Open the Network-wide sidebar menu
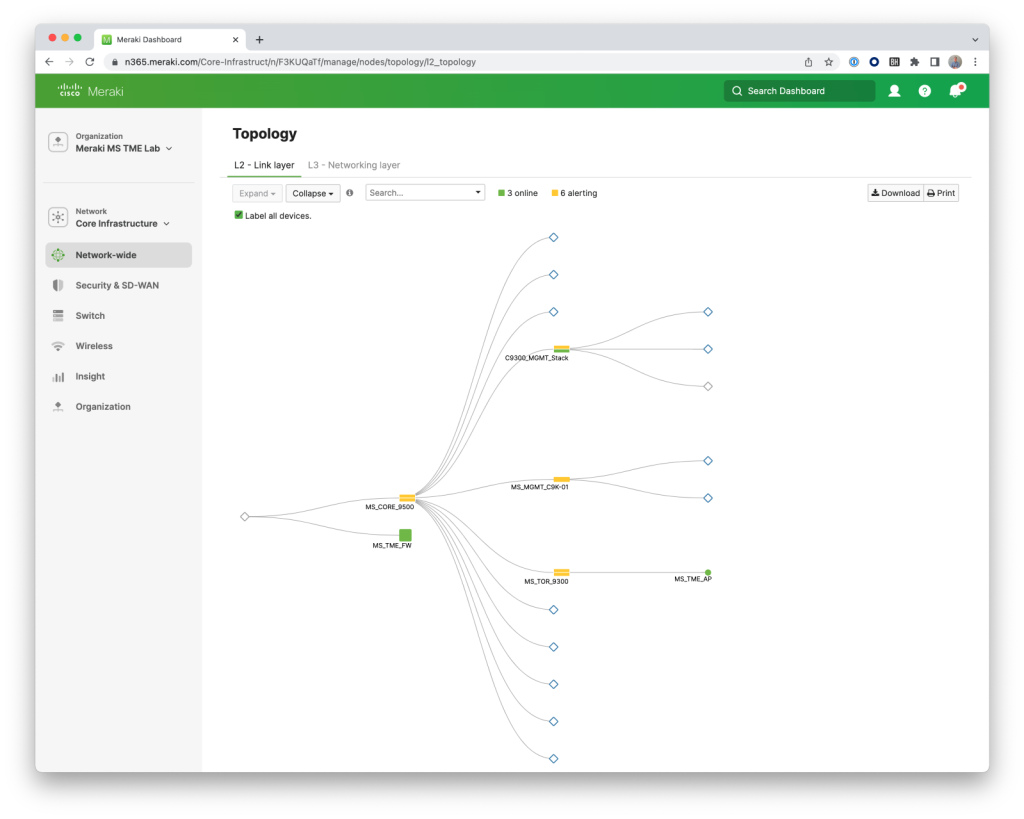Image resolution: width=1024 pixels, height=819 pixels. point(119,255)
